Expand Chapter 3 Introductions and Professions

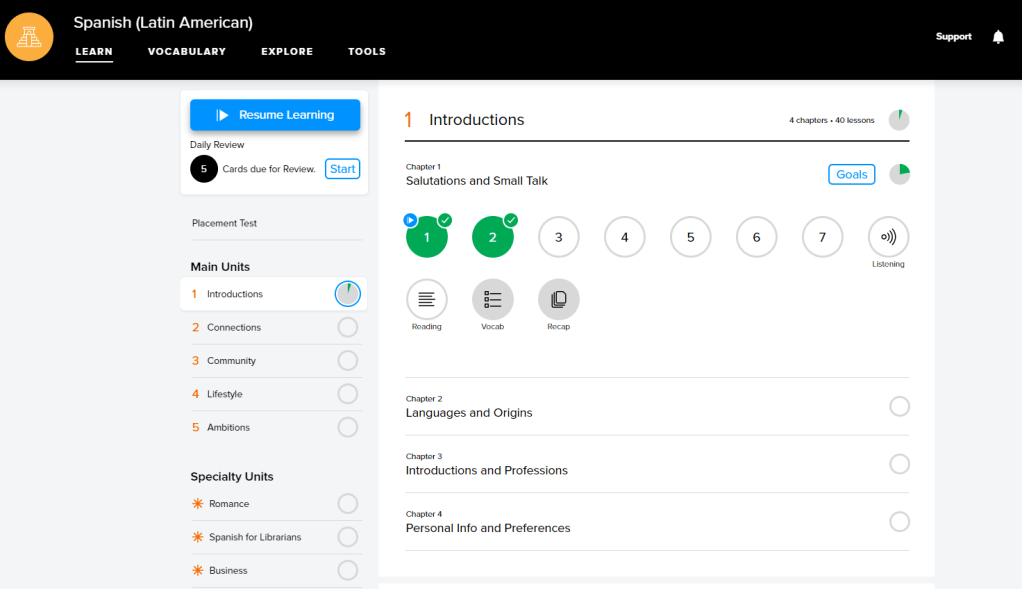(x=486, y=470)
